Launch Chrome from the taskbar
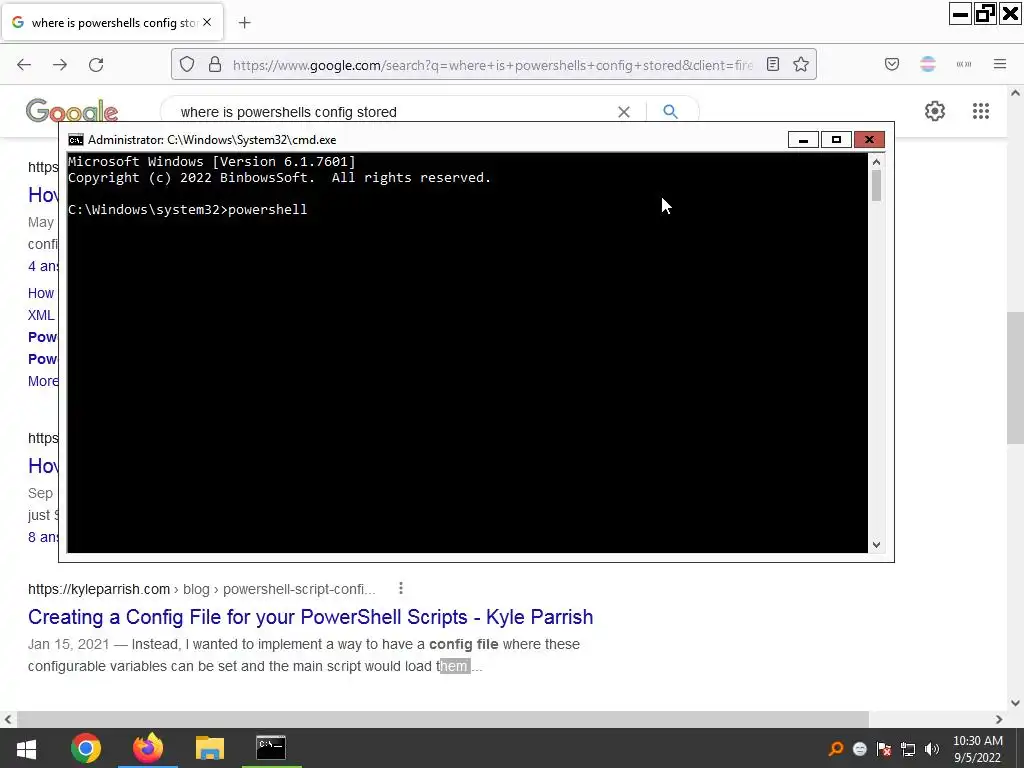This screenshot has height=768, width=1024. coord(86,748)
